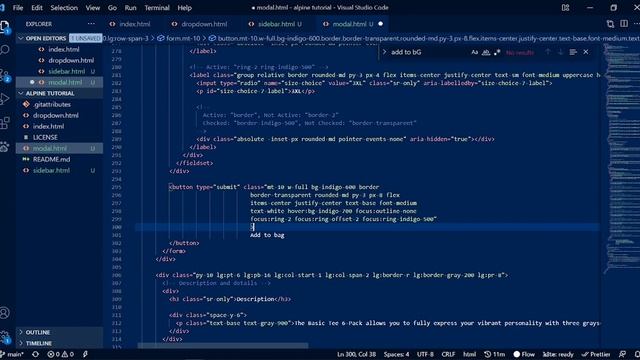640x360 pixels.
Task: Click the find input field 'add to bG'
Action: (x=429, y=52)
